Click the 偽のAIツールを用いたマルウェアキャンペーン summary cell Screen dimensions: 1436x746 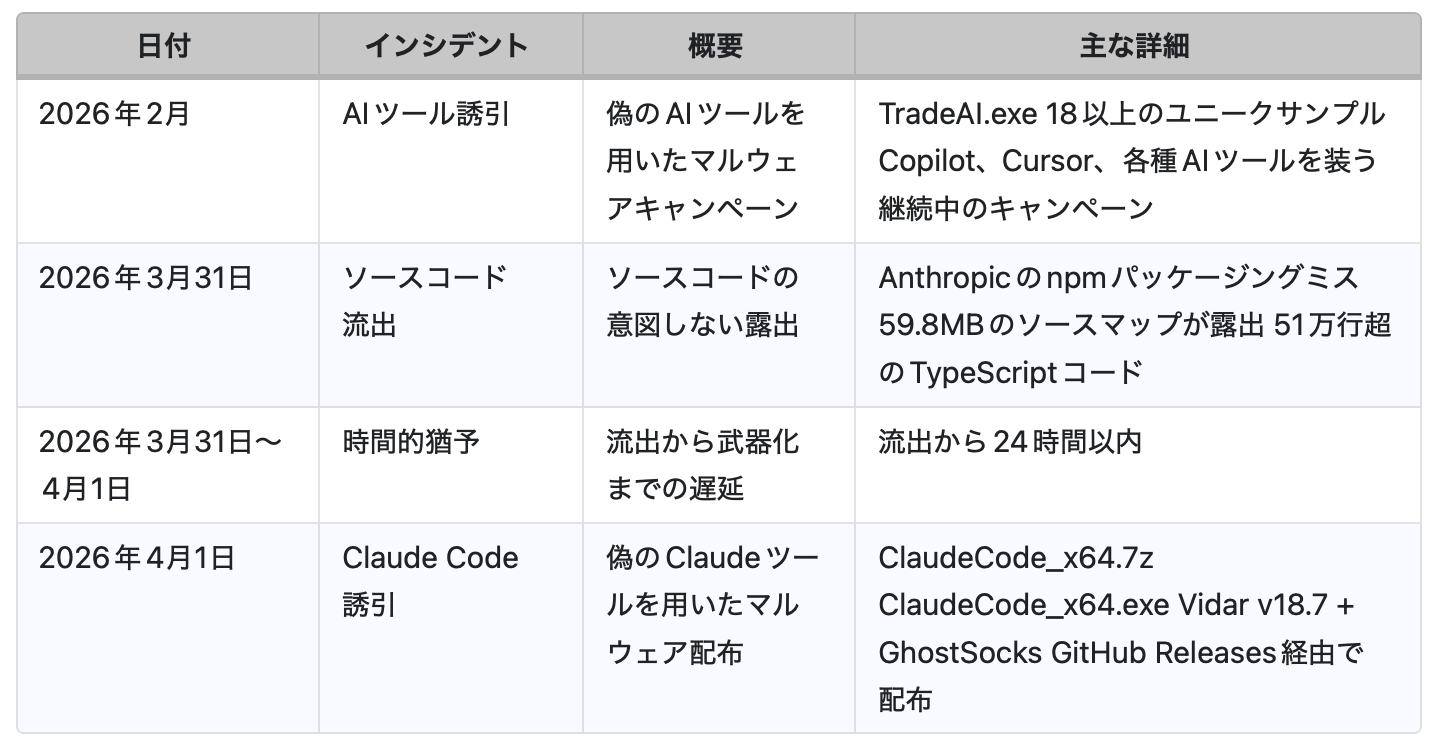[704, 161]
